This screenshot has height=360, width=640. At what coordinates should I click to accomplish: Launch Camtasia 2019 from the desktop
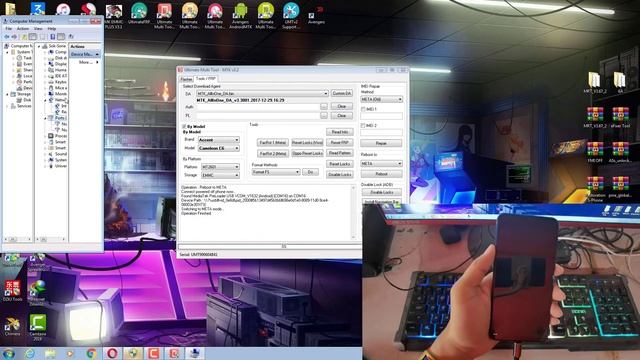pyautogui.click(x=38, y=327)
